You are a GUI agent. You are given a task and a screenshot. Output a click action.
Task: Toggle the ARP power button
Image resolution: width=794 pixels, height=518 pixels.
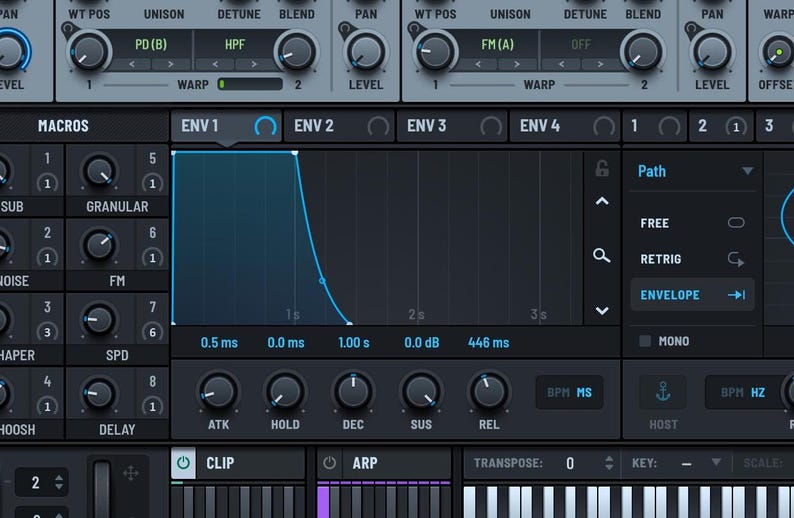click(329, 463)
